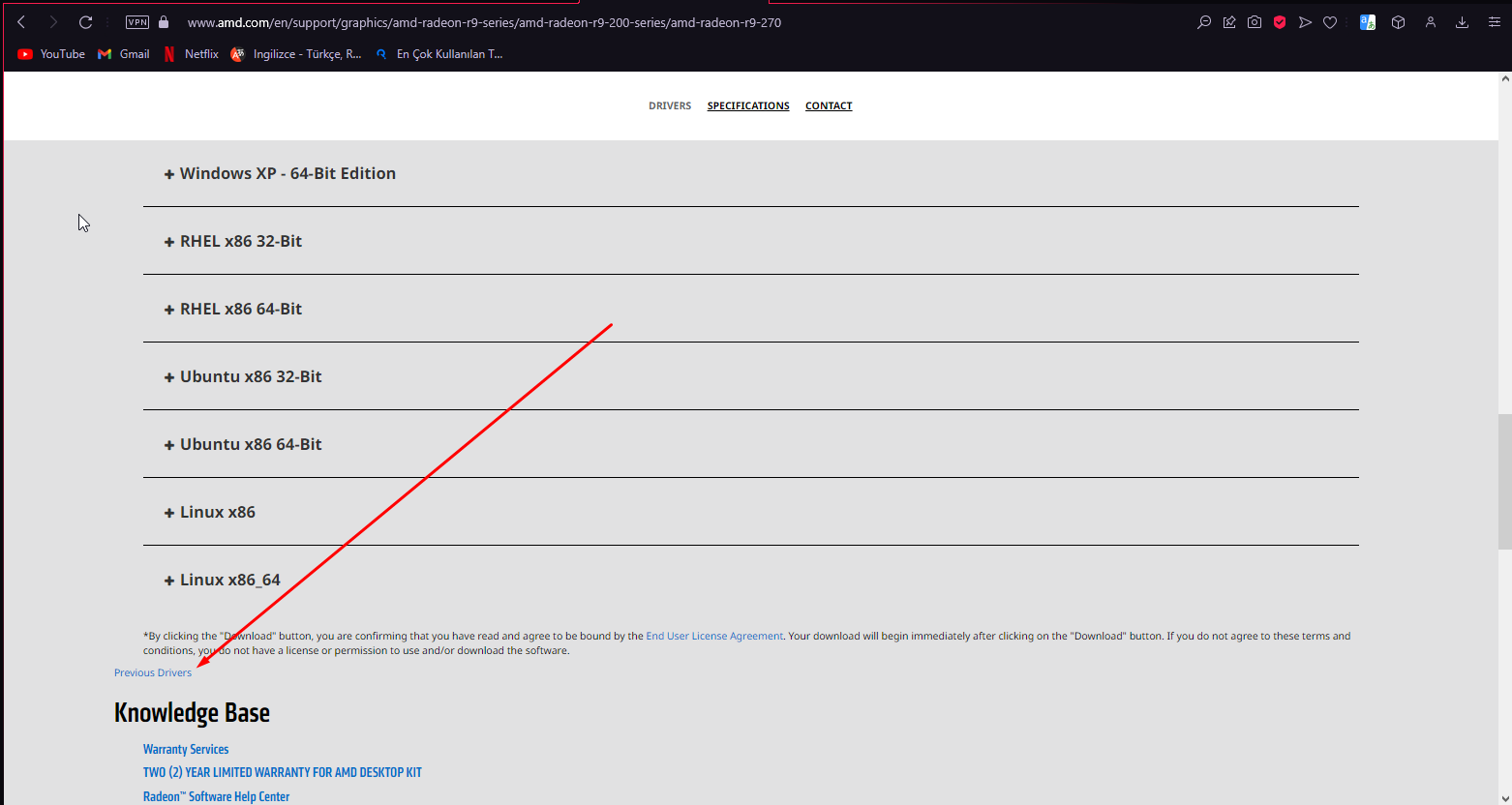The image size is (1512, 805).
Task: Click the send arrow icon
Action: (x=1305, y=22)
